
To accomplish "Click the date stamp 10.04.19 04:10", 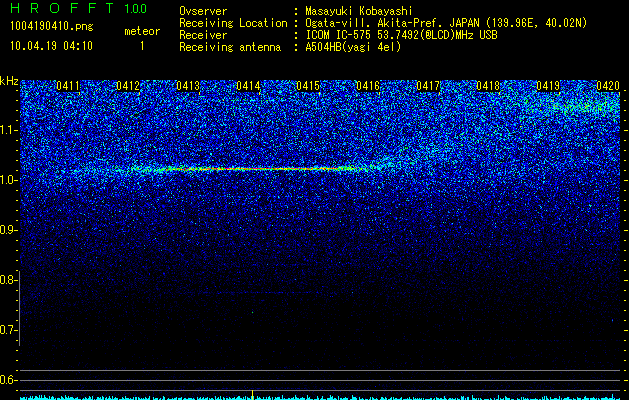I will [51, 46].
